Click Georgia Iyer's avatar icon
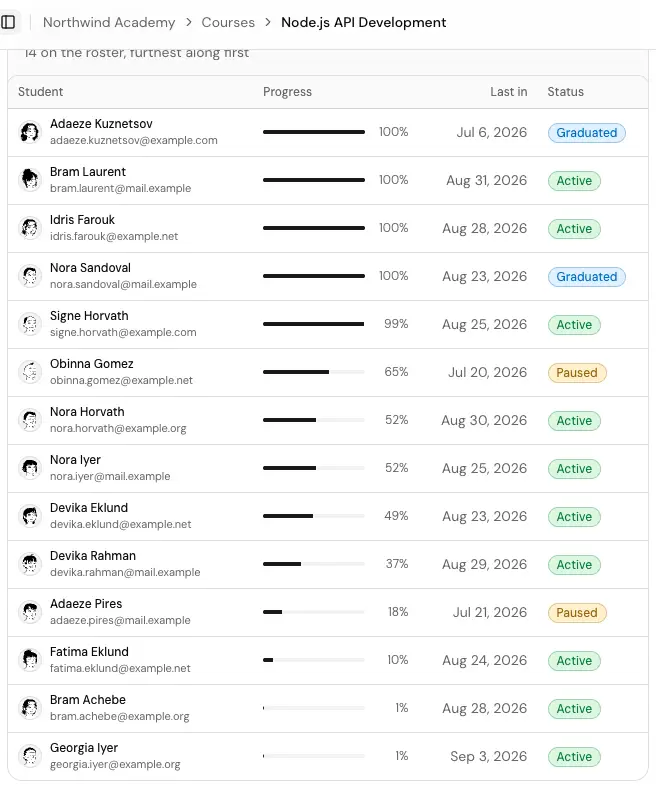Viewport: 656px width, 788px height. coord(30,756)
